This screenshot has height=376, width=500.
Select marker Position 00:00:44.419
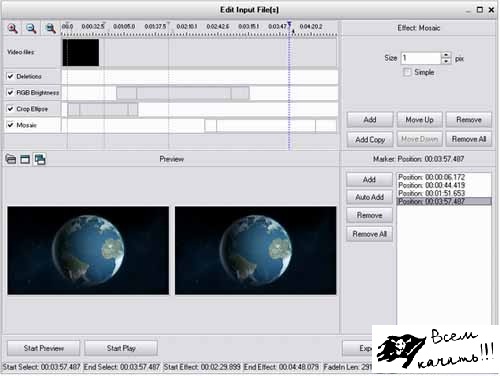coord(431,185)
